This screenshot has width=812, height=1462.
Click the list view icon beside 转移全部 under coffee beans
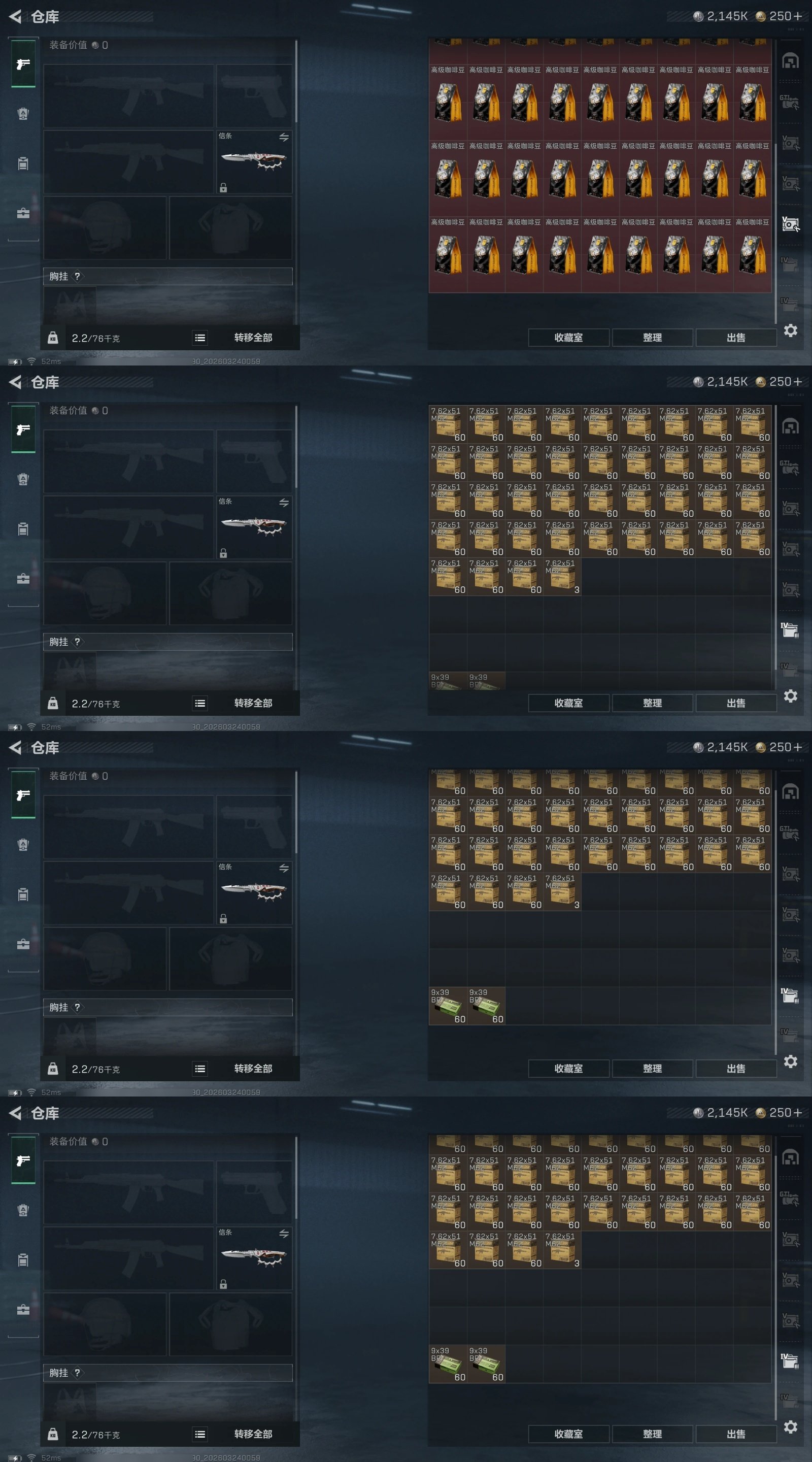tap(200, 338)
